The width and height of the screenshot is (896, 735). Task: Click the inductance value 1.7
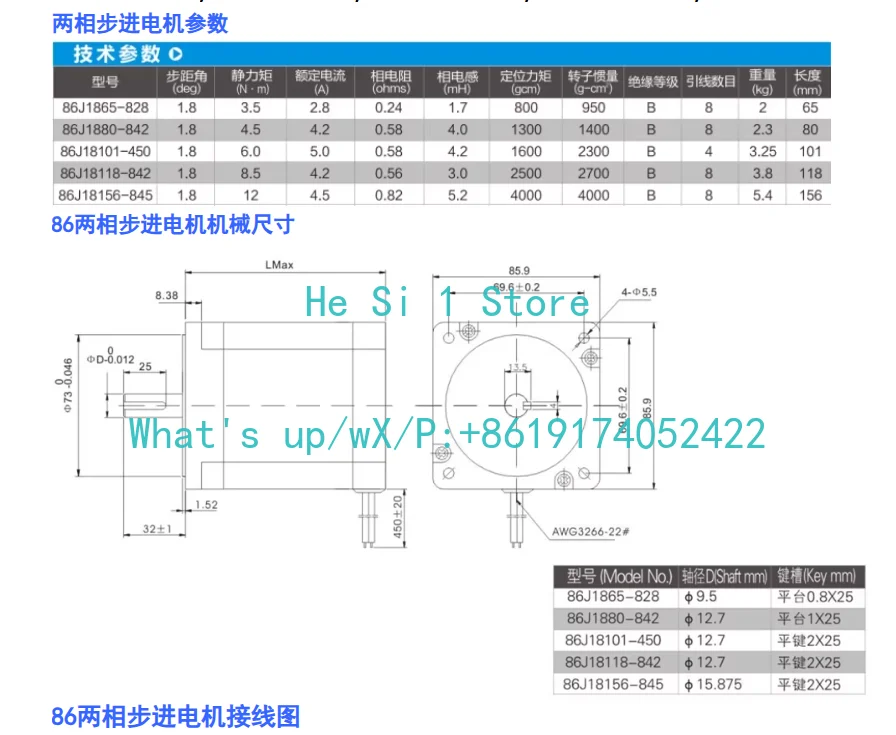point(457,108)
